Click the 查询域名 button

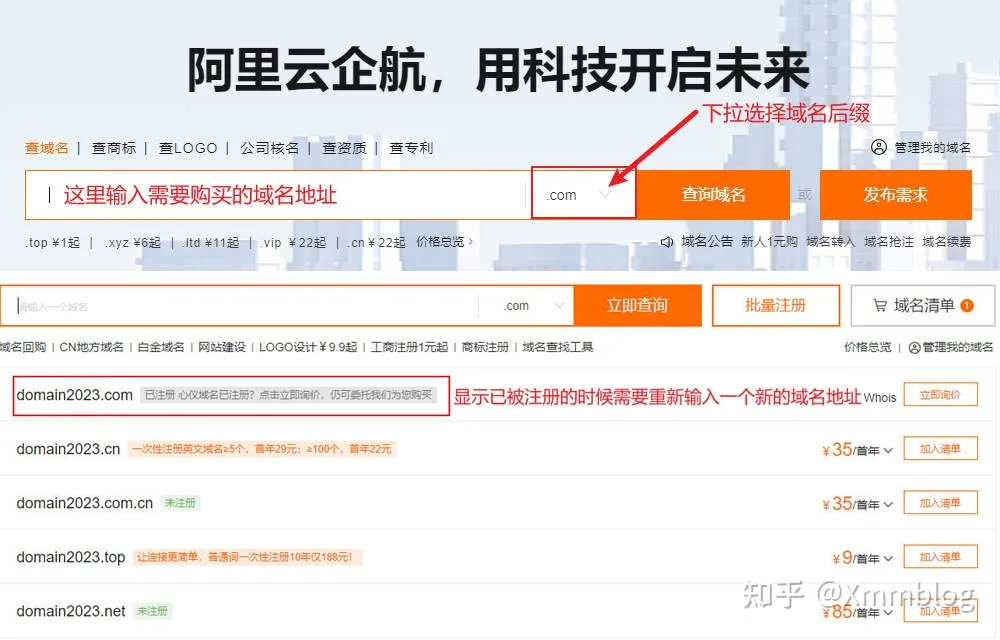pos(713,194)
